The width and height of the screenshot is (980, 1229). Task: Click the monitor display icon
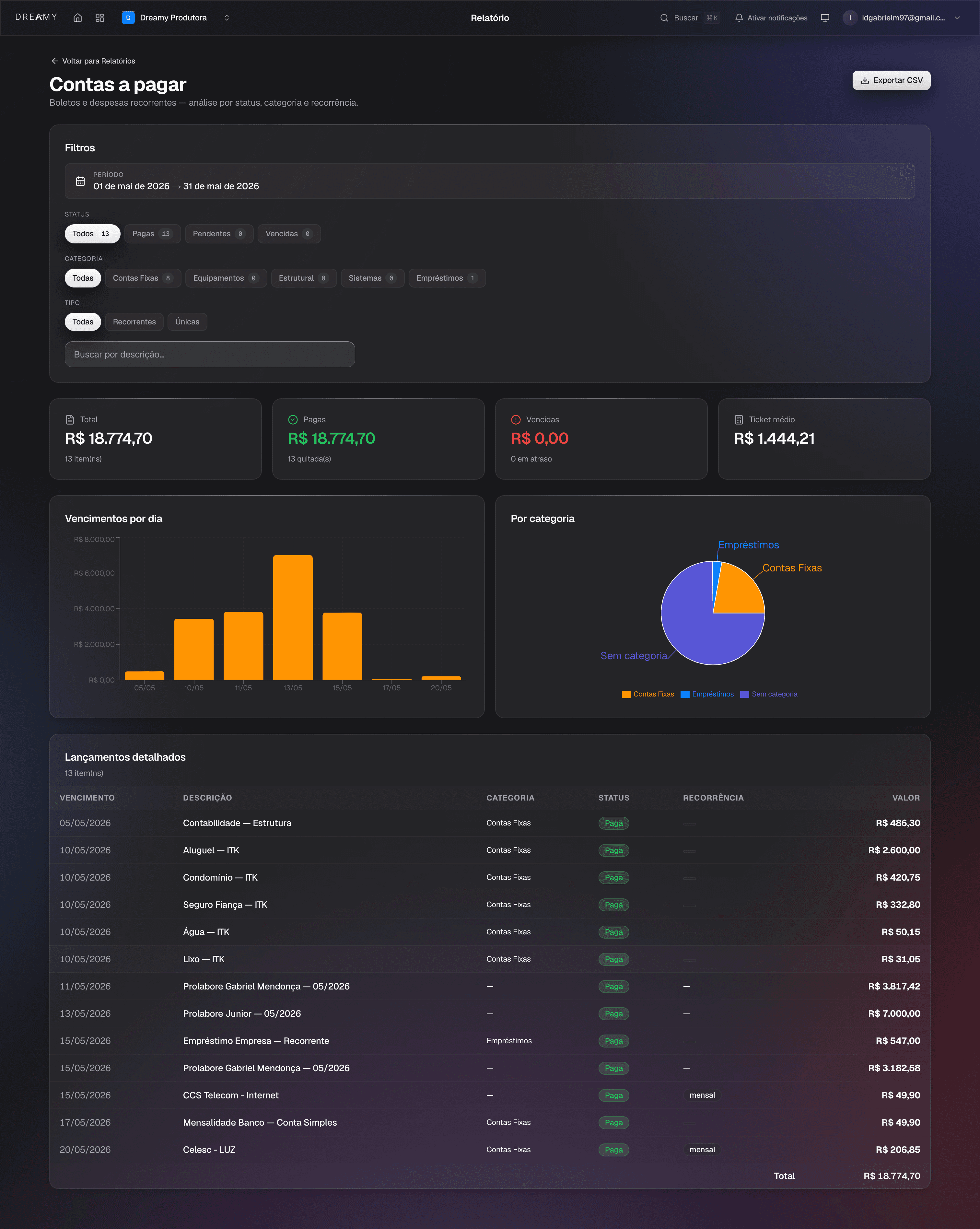[x=825, y=18]
